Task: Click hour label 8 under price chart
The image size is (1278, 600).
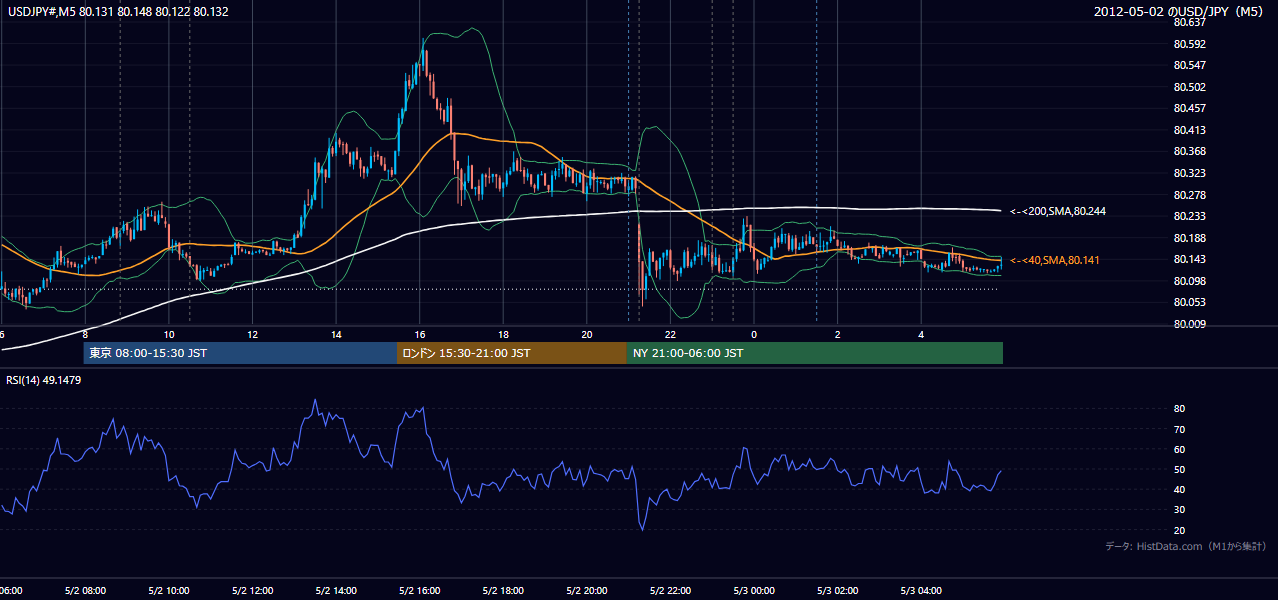Action: click(x=85, y=334)
